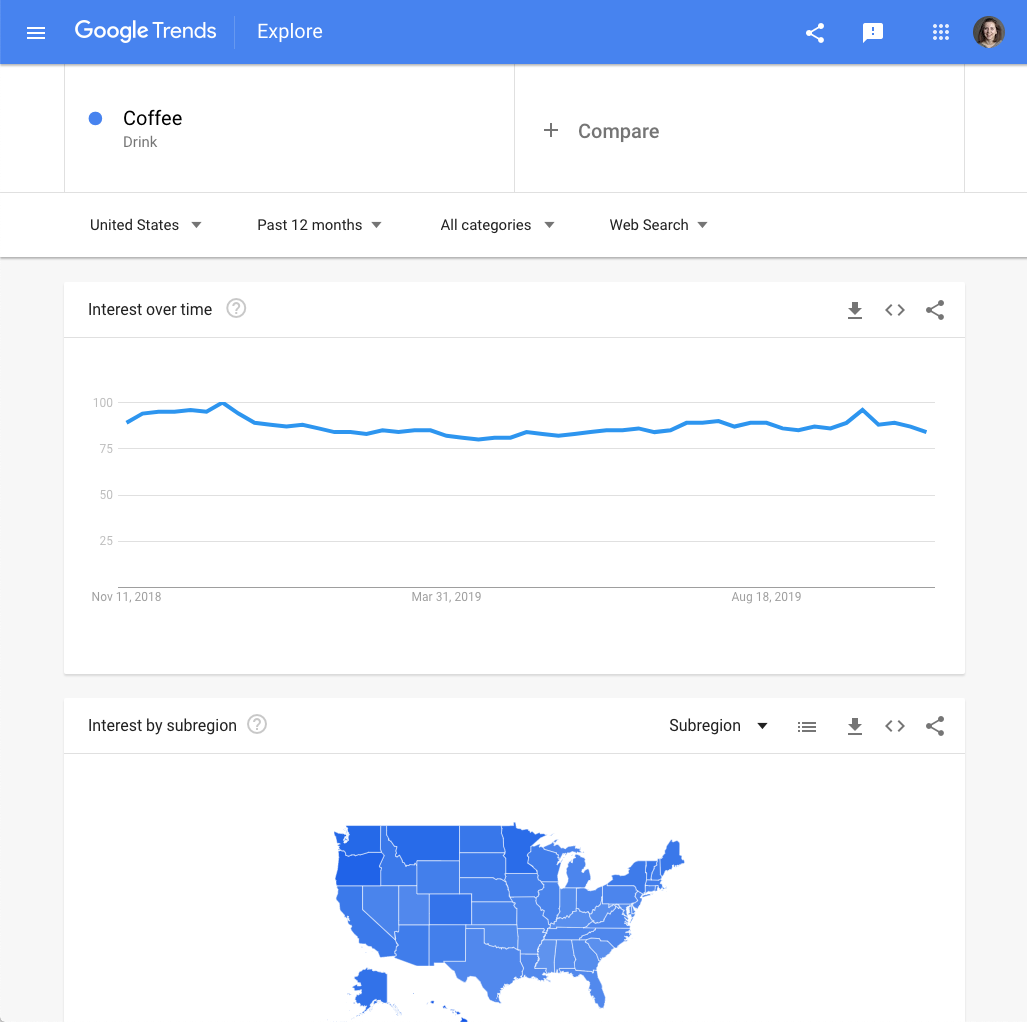Share the Interest over time chart
This screenshot has height=1022, width=1027.
tap(935, 310)
